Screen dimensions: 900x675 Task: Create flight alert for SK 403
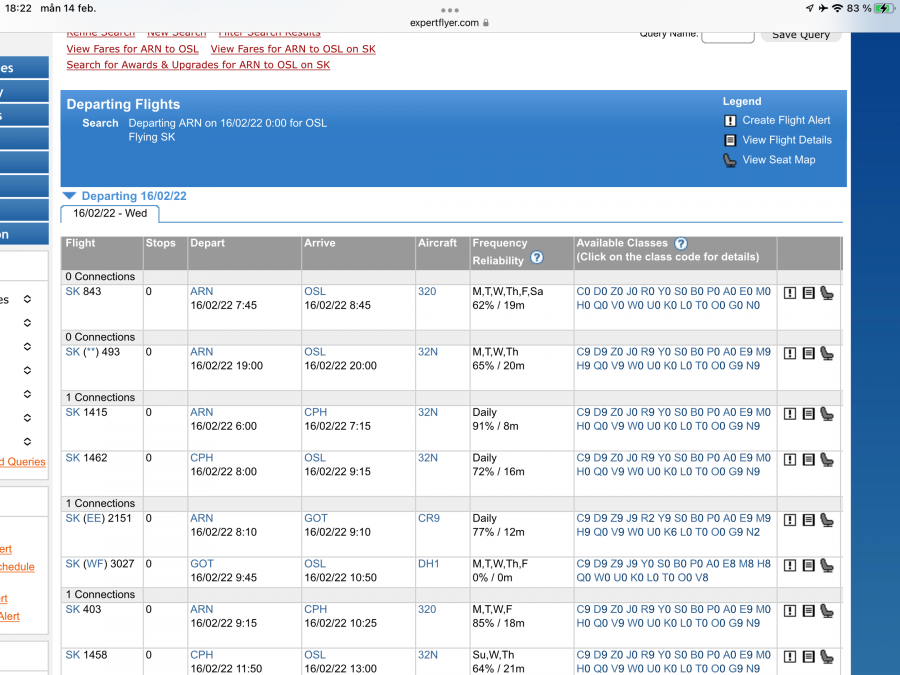790,611
